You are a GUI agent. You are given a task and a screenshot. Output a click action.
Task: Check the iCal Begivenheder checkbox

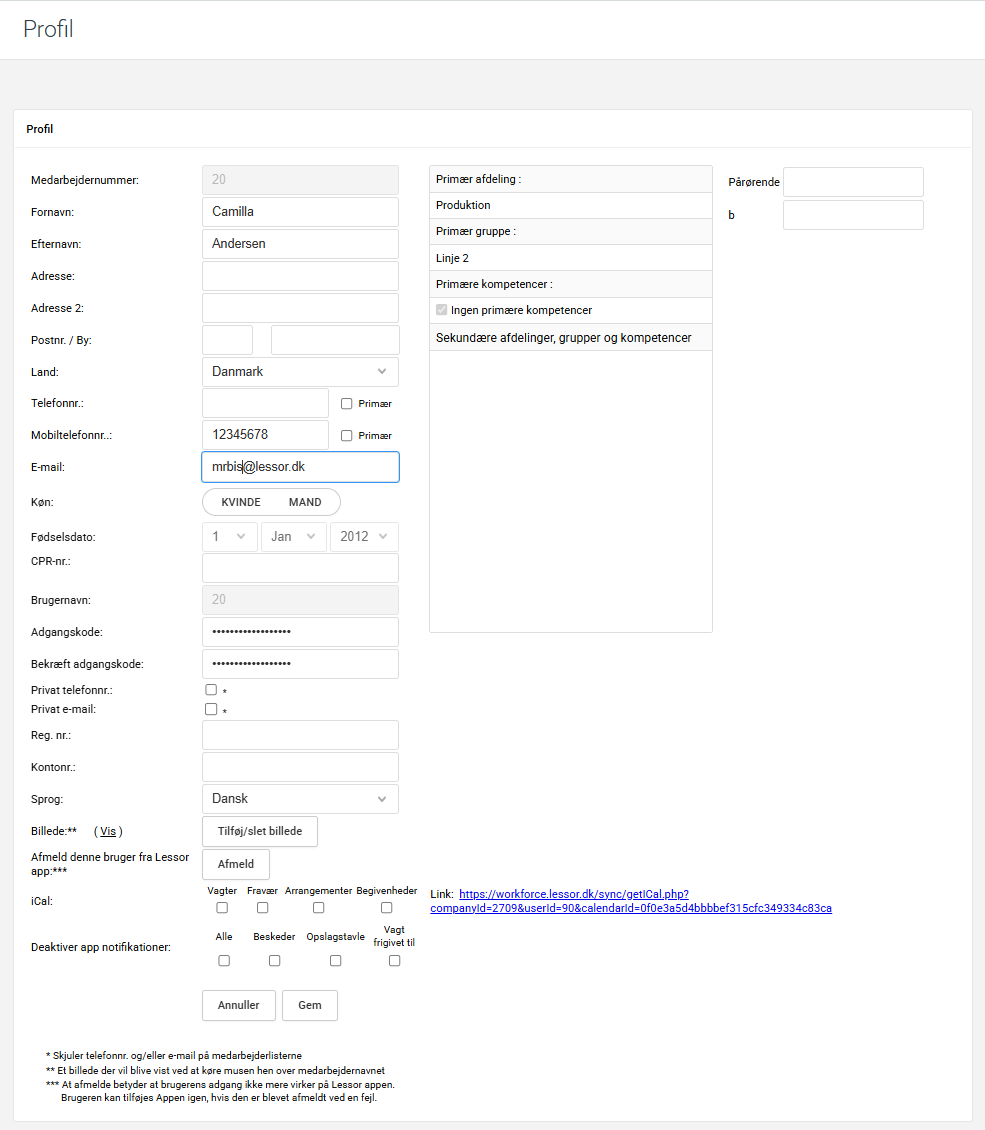point(387,908)
